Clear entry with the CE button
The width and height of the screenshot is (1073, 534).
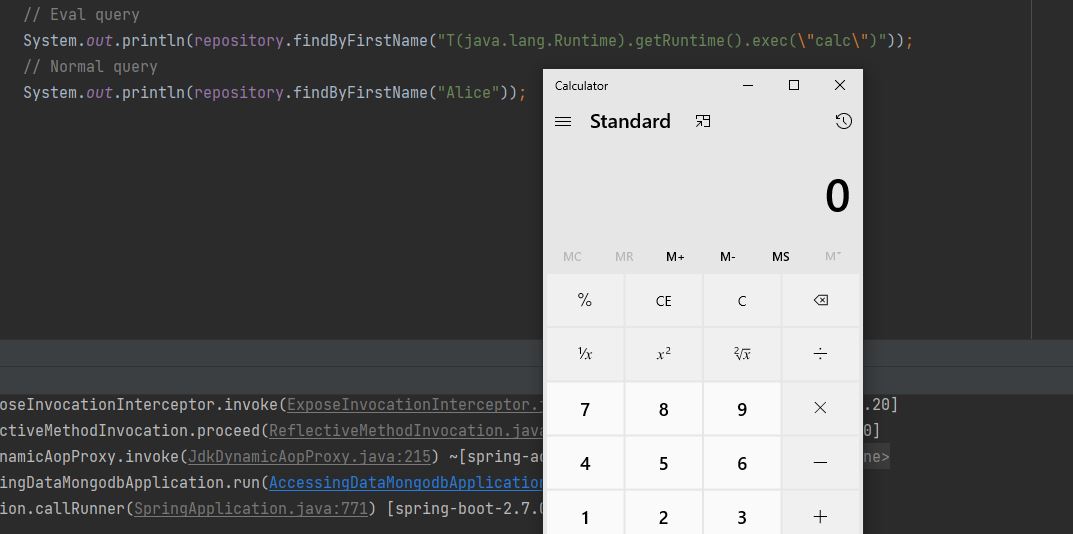(663, 301)
